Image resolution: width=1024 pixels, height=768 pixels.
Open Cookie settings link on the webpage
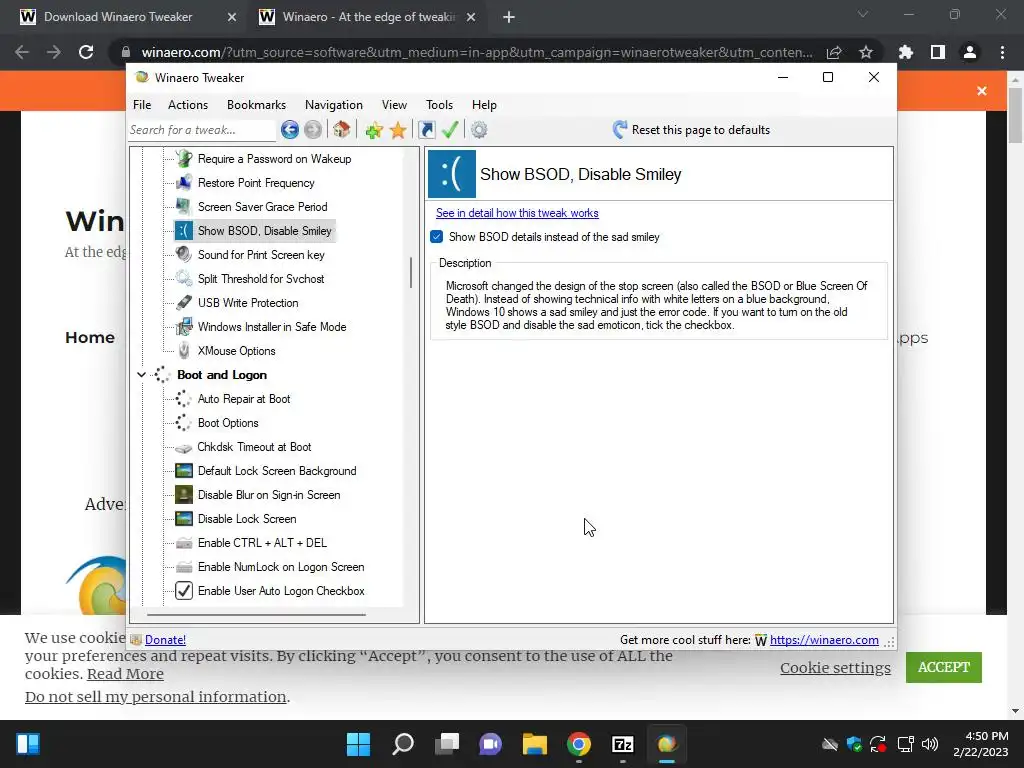pyautogui.click(x=835, y=667)
